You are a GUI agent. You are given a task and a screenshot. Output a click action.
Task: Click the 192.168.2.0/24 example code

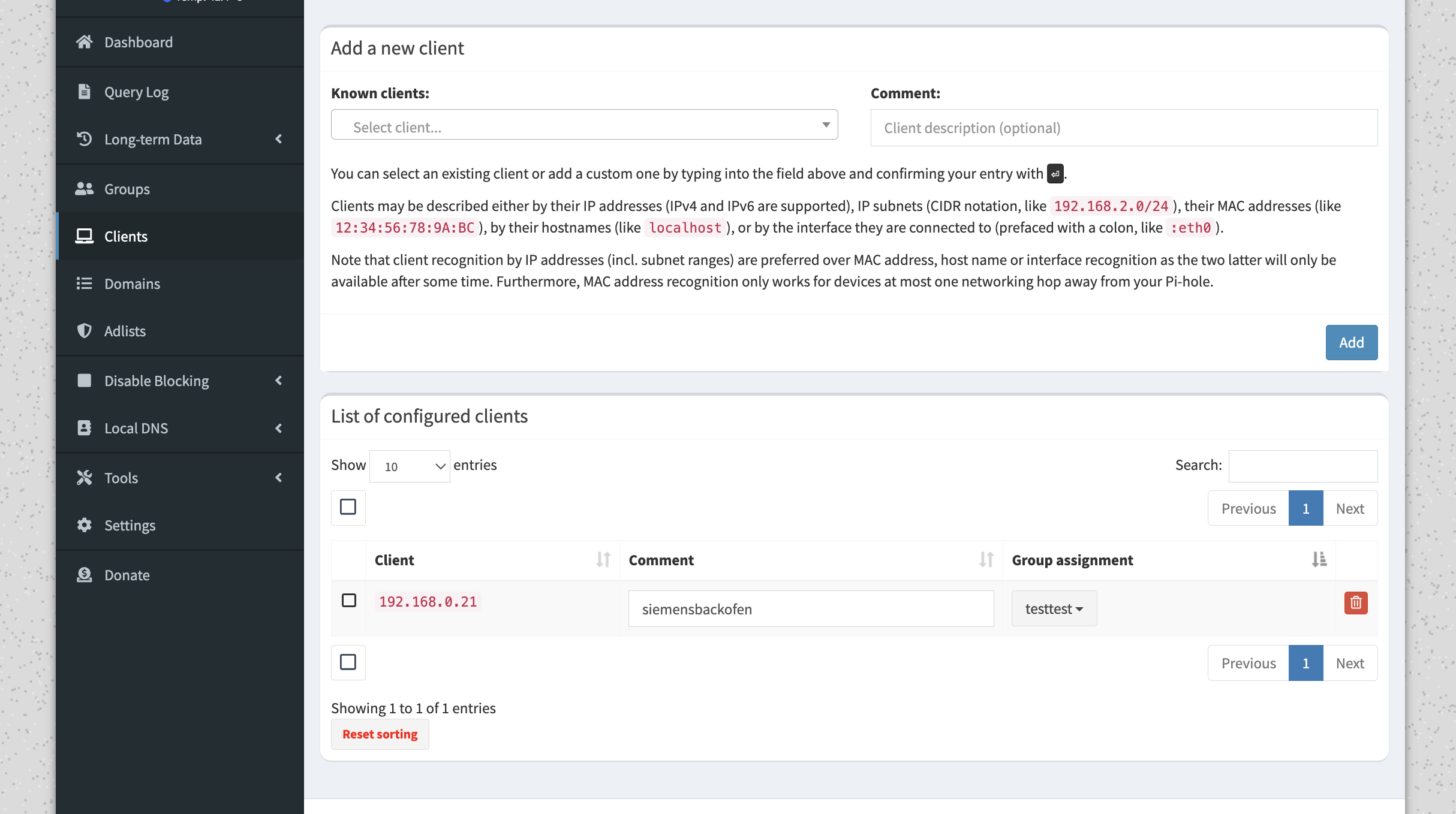[x=1111, y=206]
